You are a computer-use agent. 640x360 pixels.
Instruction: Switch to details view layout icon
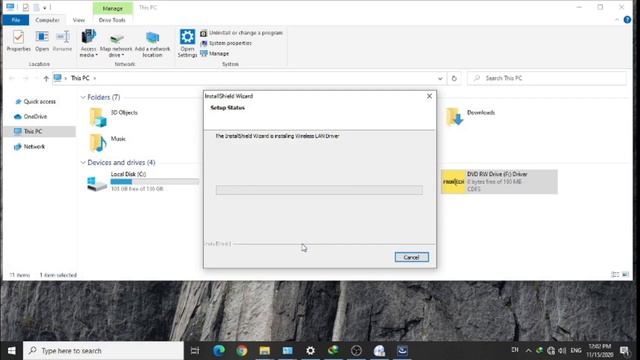[615, 275]
